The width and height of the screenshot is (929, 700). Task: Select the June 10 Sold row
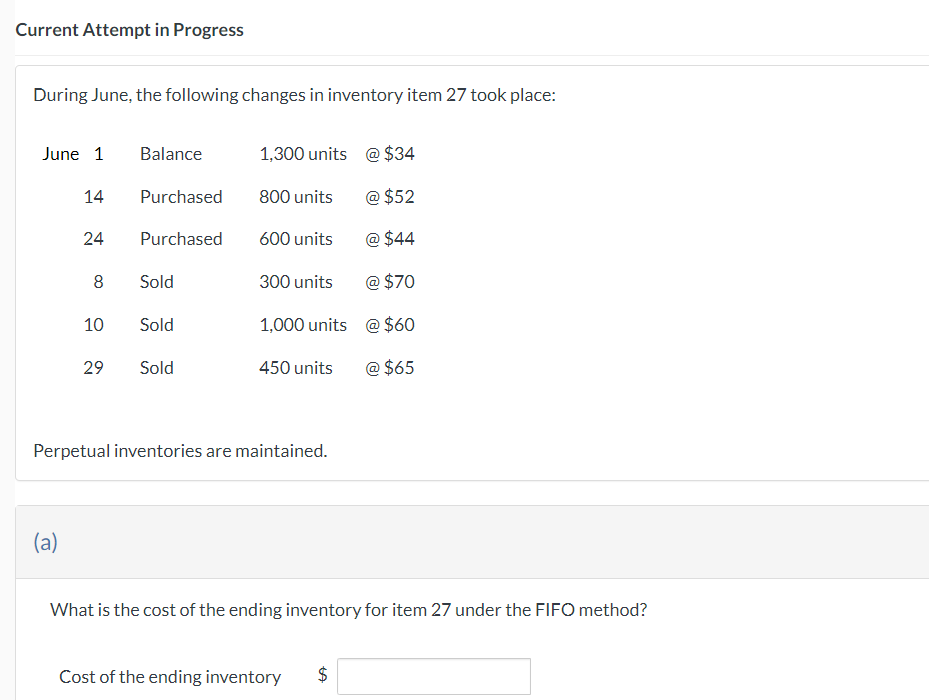click(156, 324)
